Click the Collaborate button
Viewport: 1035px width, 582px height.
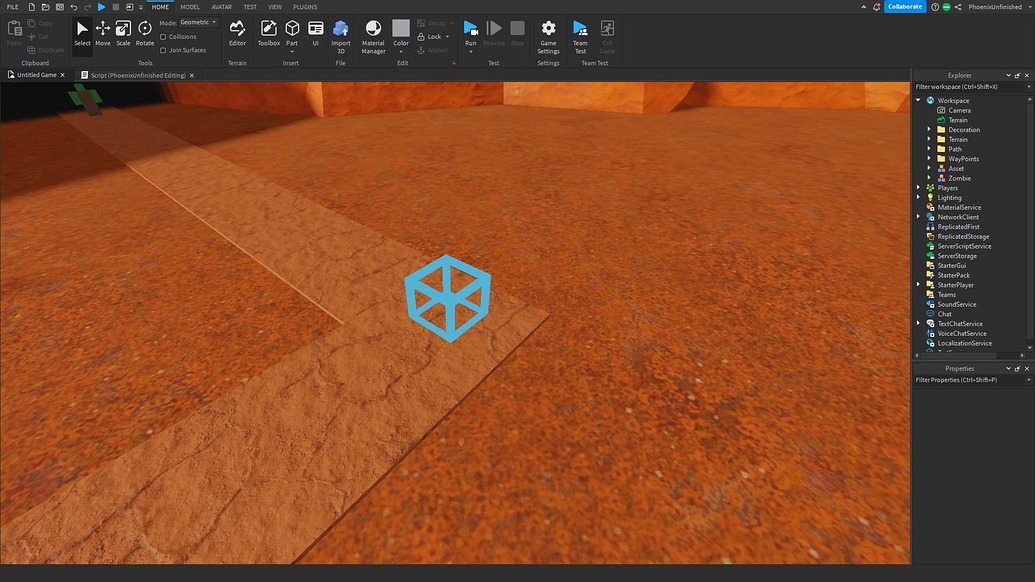tap(904, 7)
